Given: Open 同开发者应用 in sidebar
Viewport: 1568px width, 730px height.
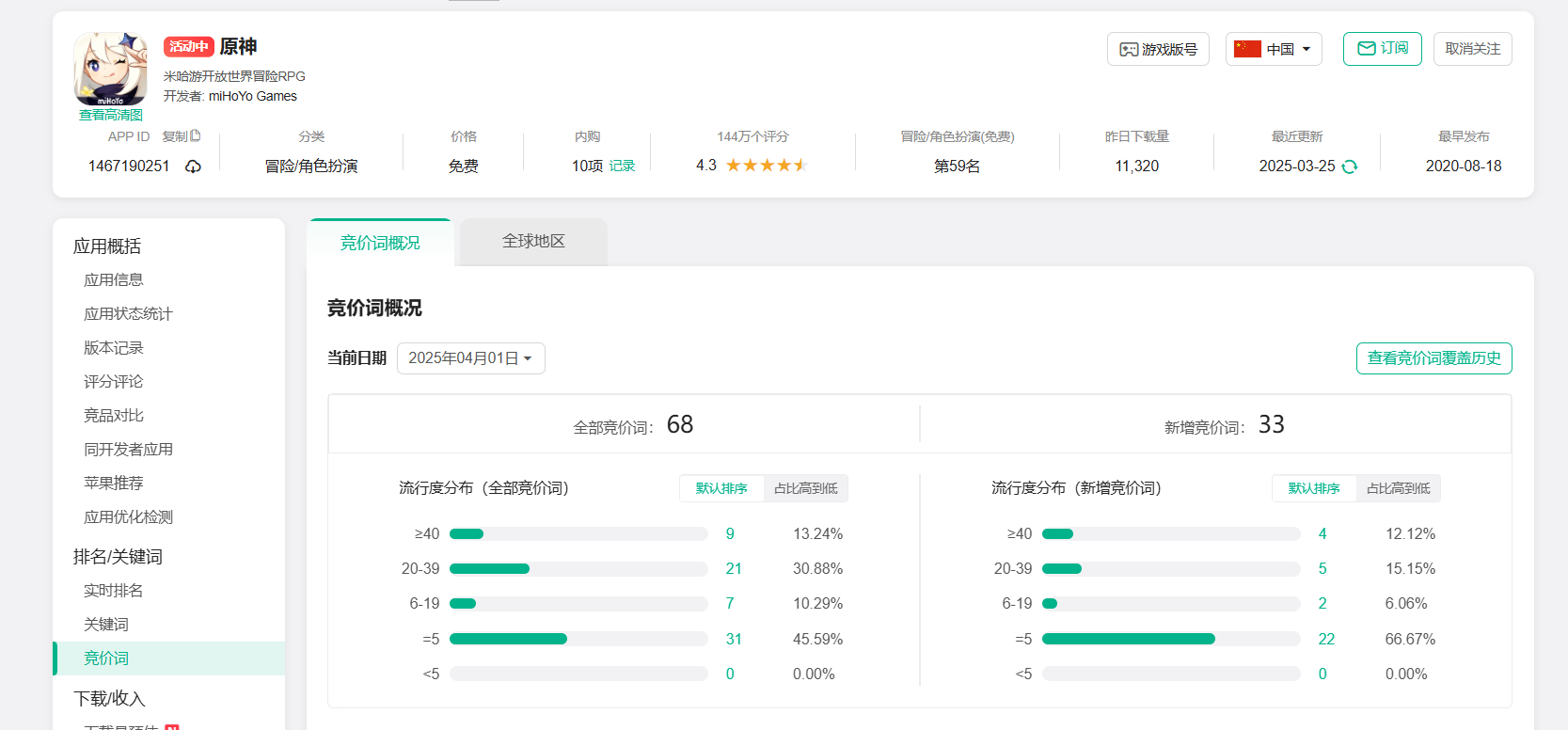Looking at the screenshot, I should click(128, 450).
